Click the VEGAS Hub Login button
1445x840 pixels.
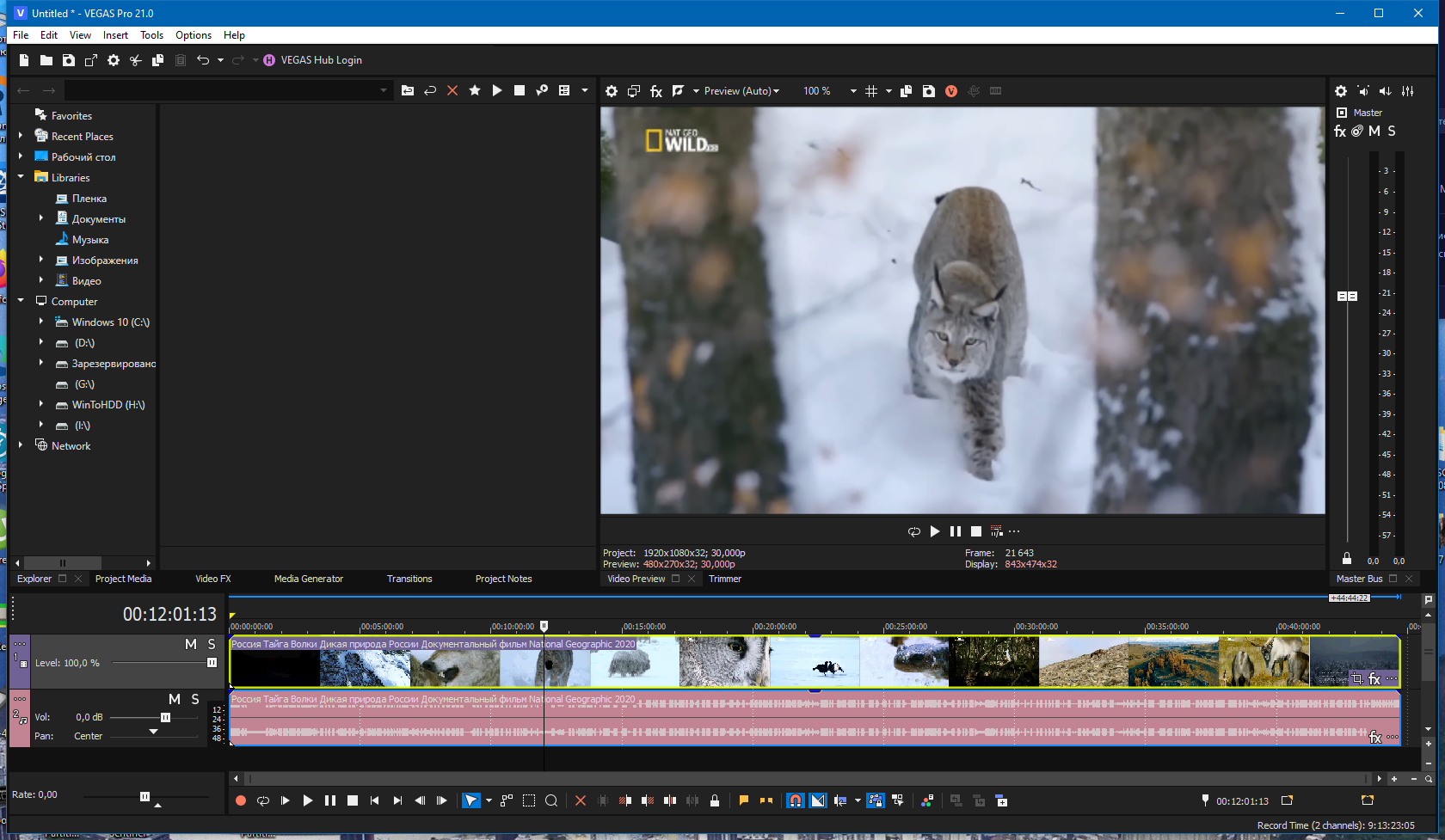click(x=312, y=60)
